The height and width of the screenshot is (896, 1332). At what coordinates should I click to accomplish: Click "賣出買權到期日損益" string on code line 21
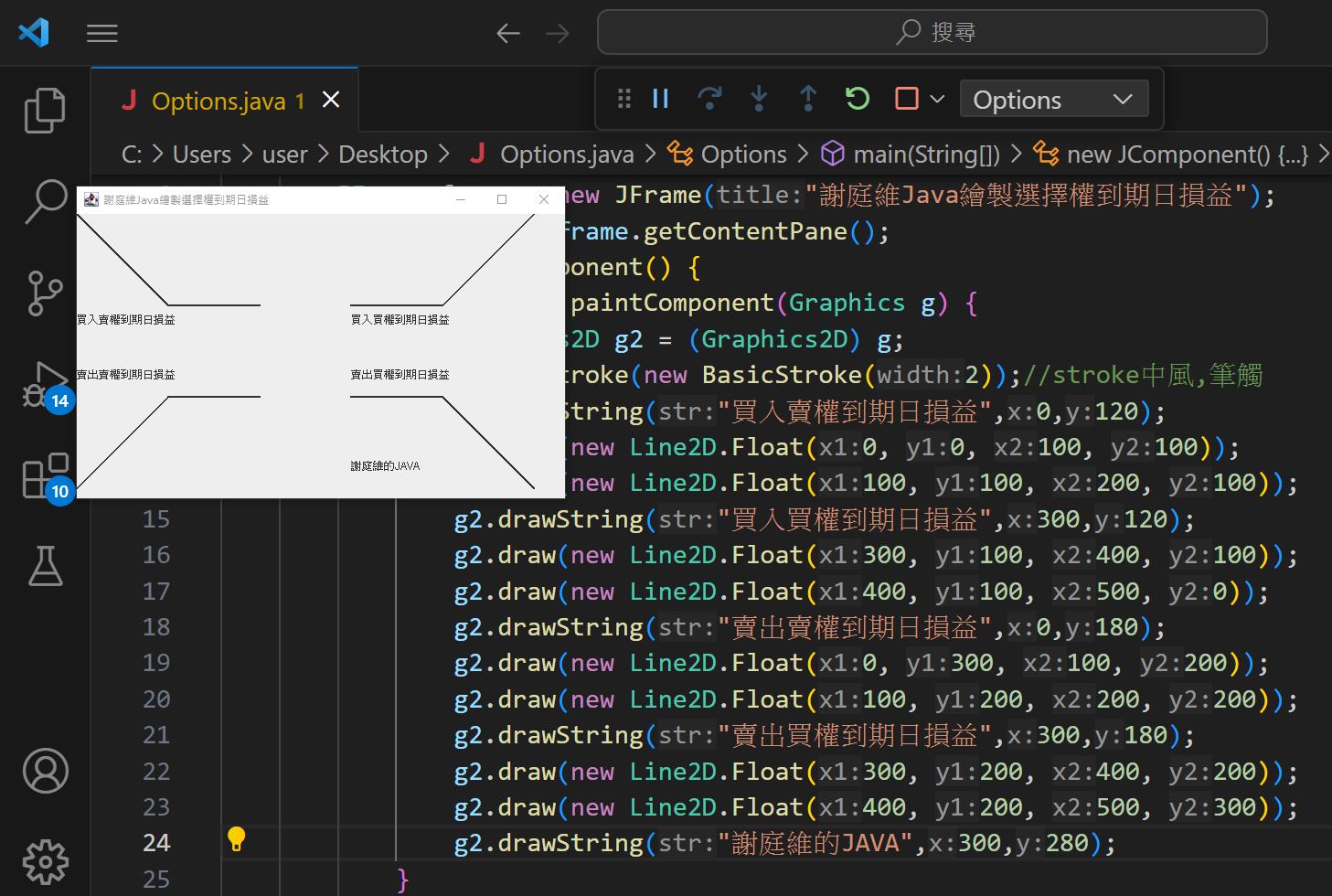(x=854, y=735)
